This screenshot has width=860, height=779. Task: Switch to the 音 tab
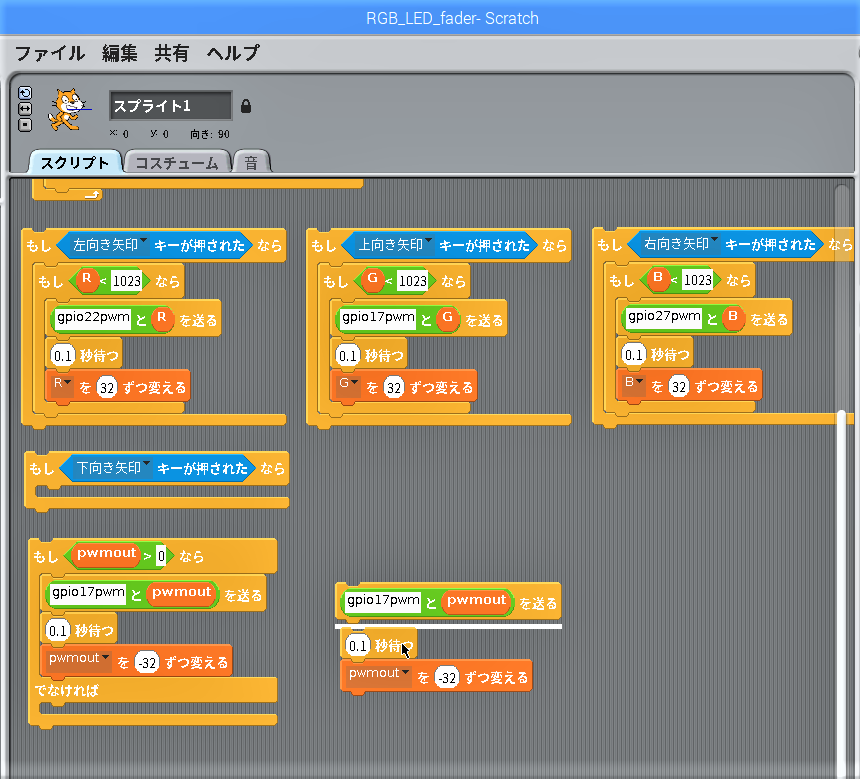(251, 162)
